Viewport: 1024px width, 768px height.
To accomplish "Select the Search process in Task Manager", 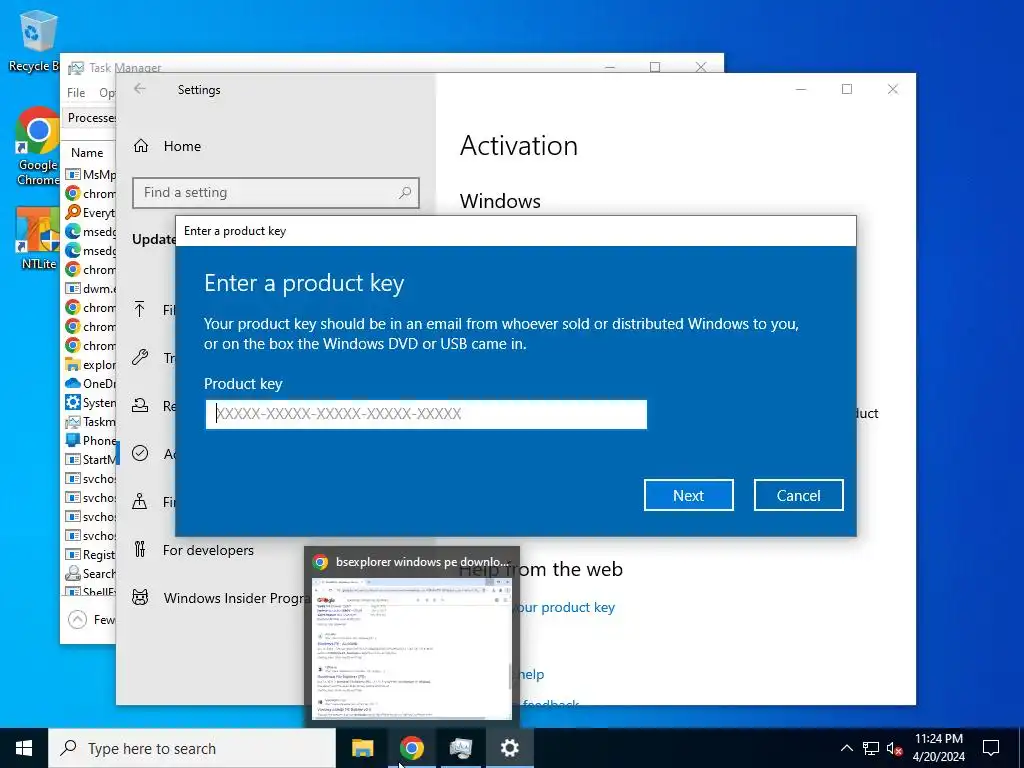I will tap(90, 573).
